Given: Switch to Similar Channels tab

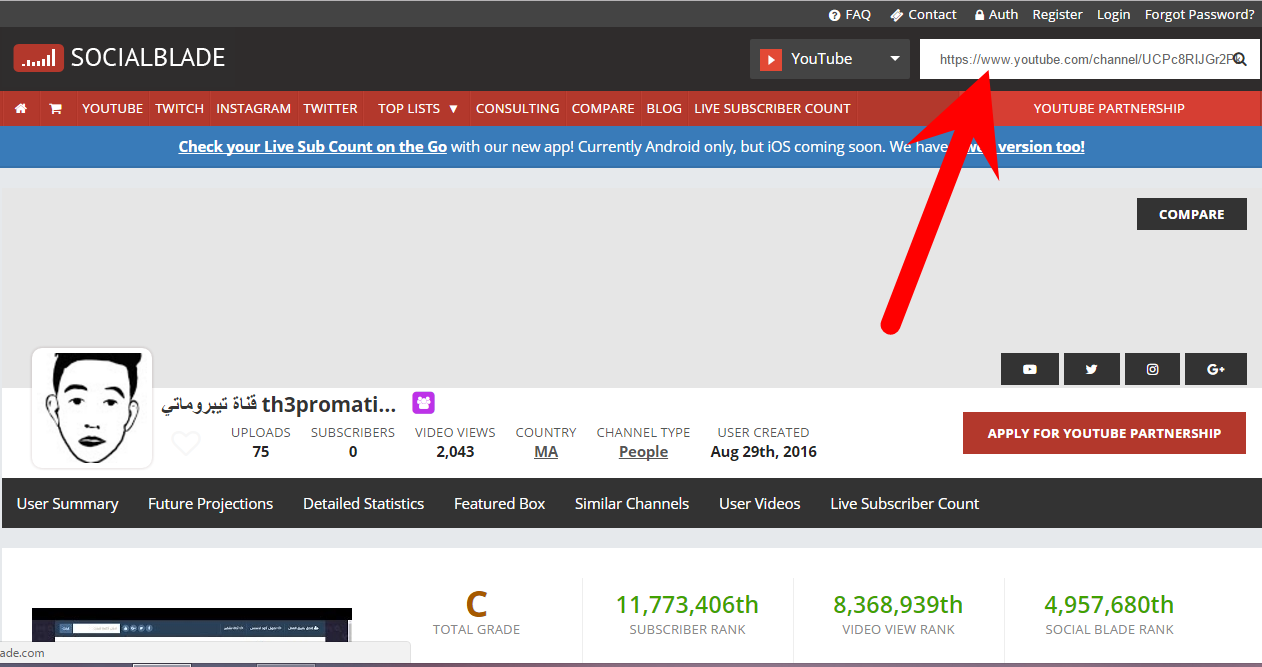Looking at the screenshot, I should coord(632,504).
